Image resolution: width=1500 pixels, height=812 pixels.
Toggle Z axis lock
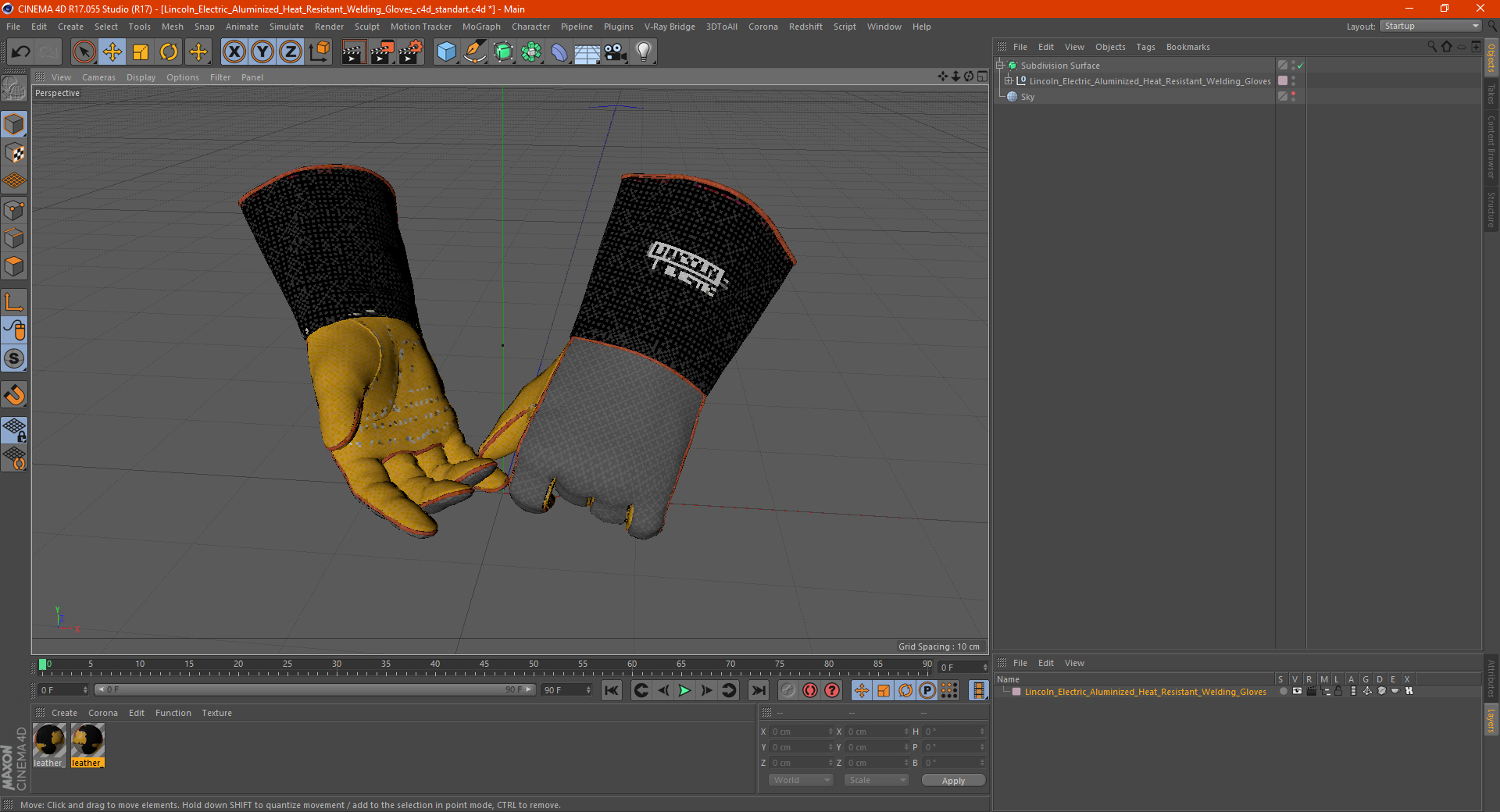[x=291, y=52]
